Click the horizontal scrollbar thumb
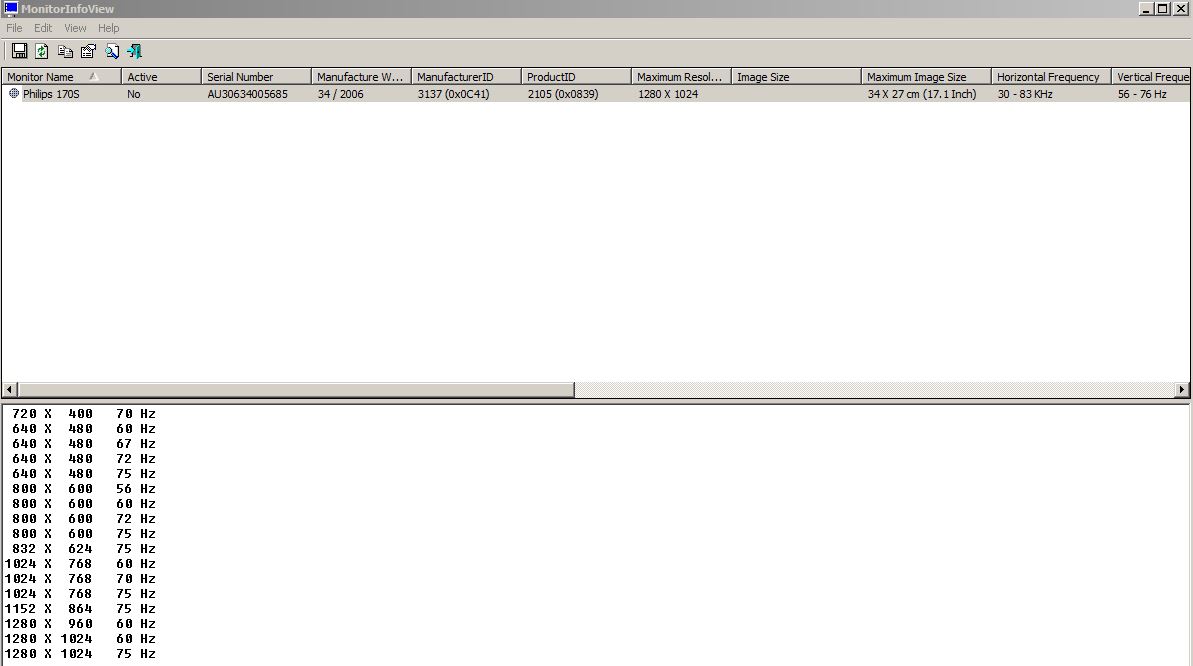The height and width of the screenshot is (666, 1193). (295, 390)
